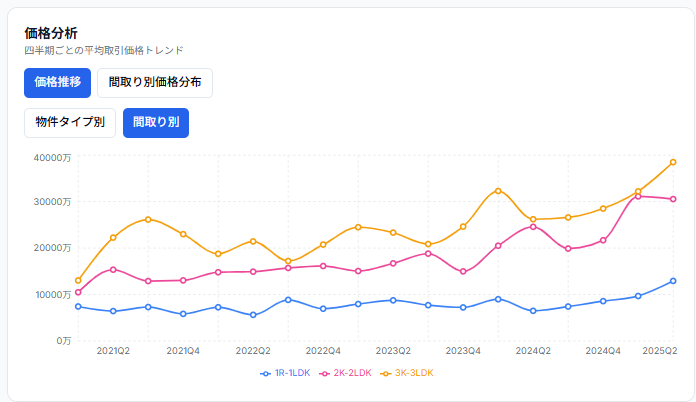The image size is (696, 402).
Task: Click orange 3K-3LDK point at 2024Q2
Action: (x=533, y=219)
